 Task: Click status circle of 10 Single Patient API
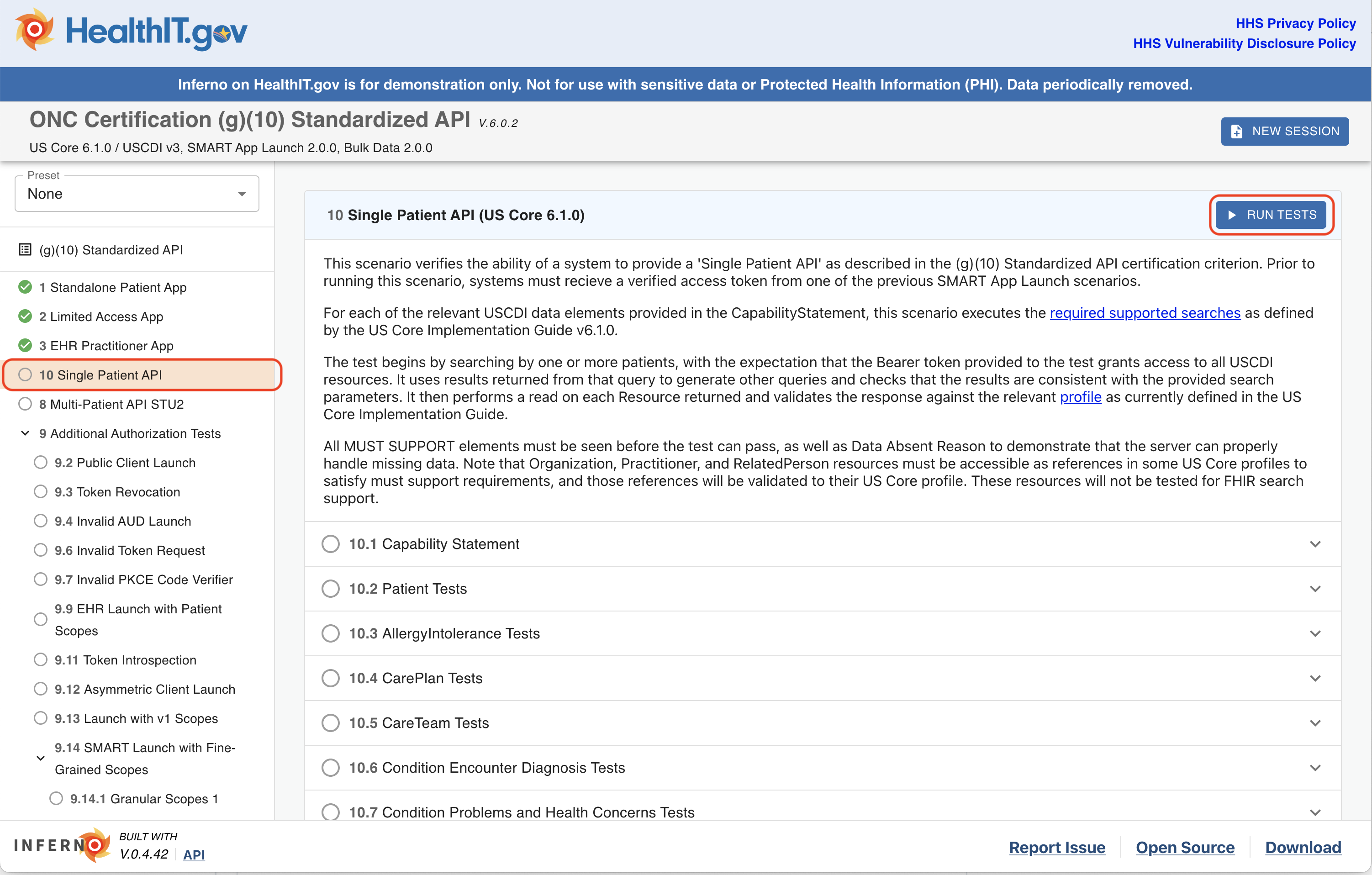point(25,375)
